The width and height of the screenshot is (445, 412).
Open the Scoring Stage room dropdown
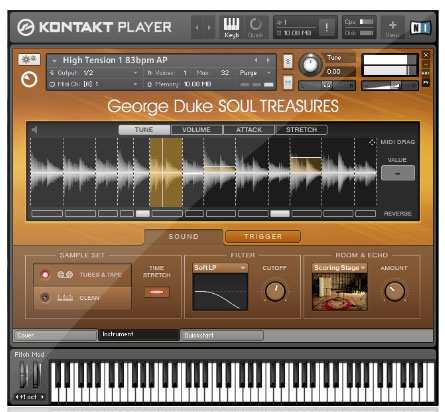point(339,268)
